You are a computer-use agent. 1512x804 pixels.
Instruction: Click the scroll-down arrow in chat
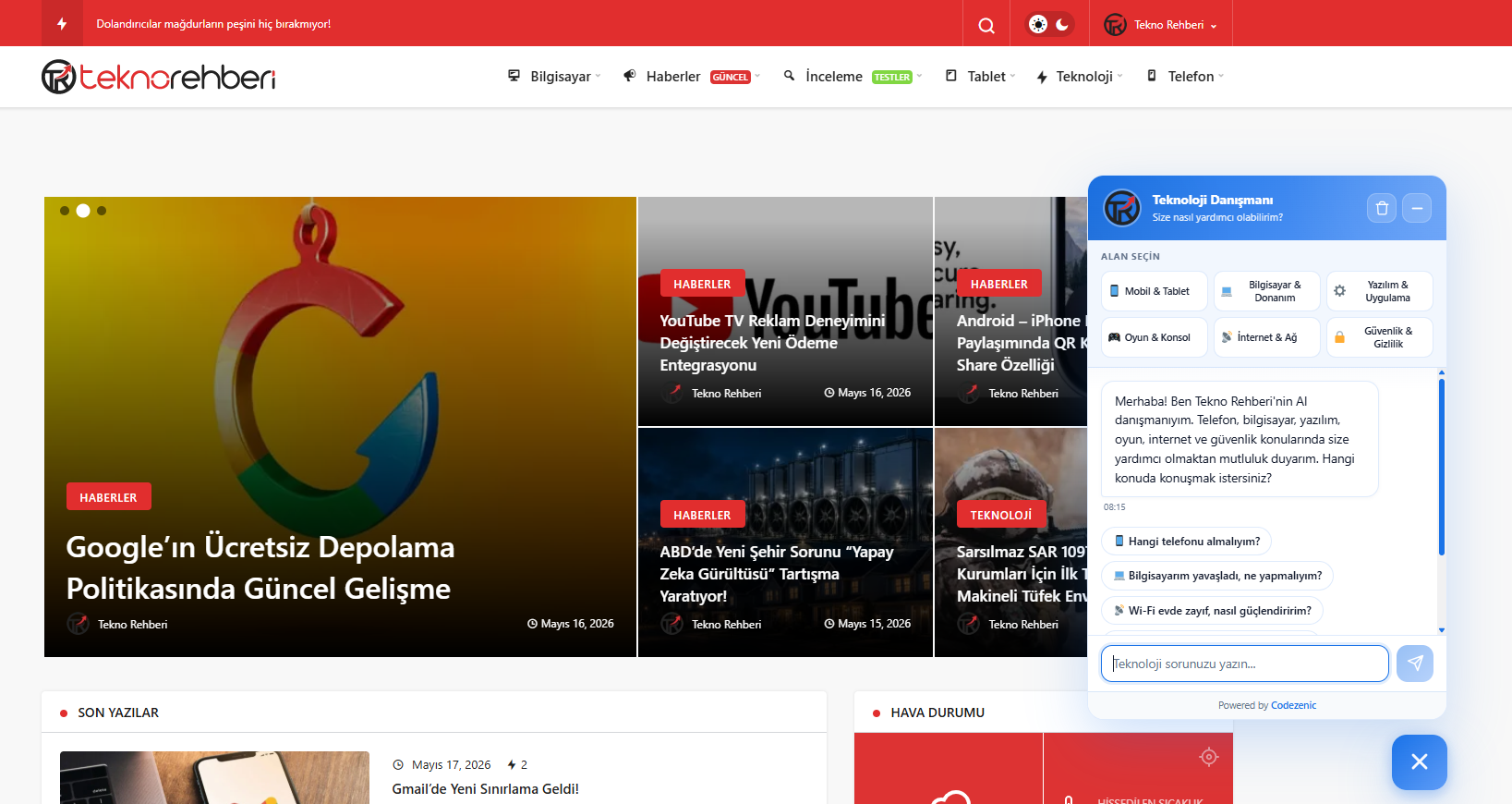1441,630
